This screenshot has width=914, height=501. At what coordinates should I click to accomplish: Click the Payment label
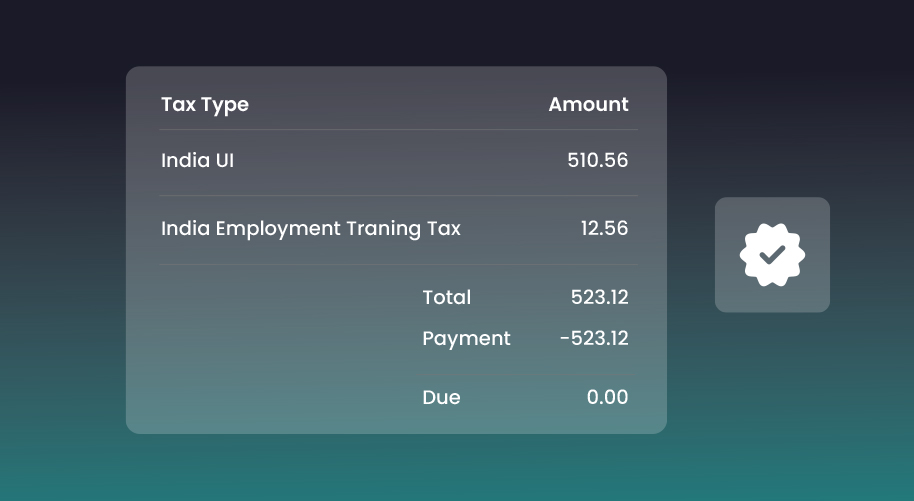pos(466,338)
